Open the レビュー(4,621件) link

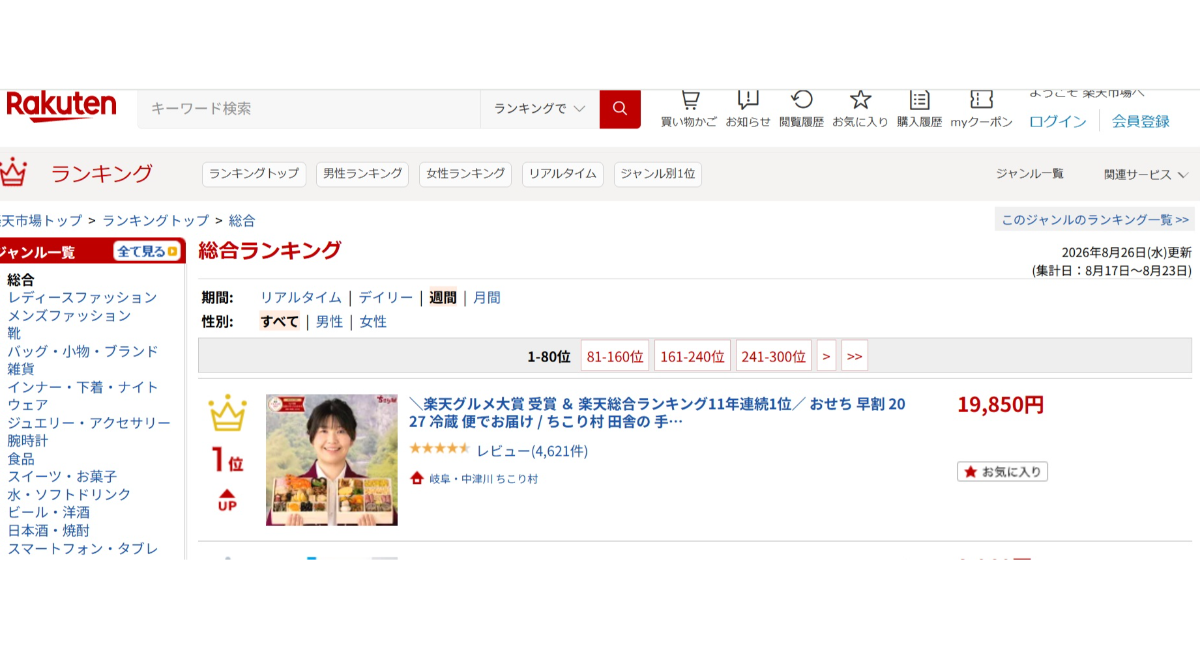[532, 451]
